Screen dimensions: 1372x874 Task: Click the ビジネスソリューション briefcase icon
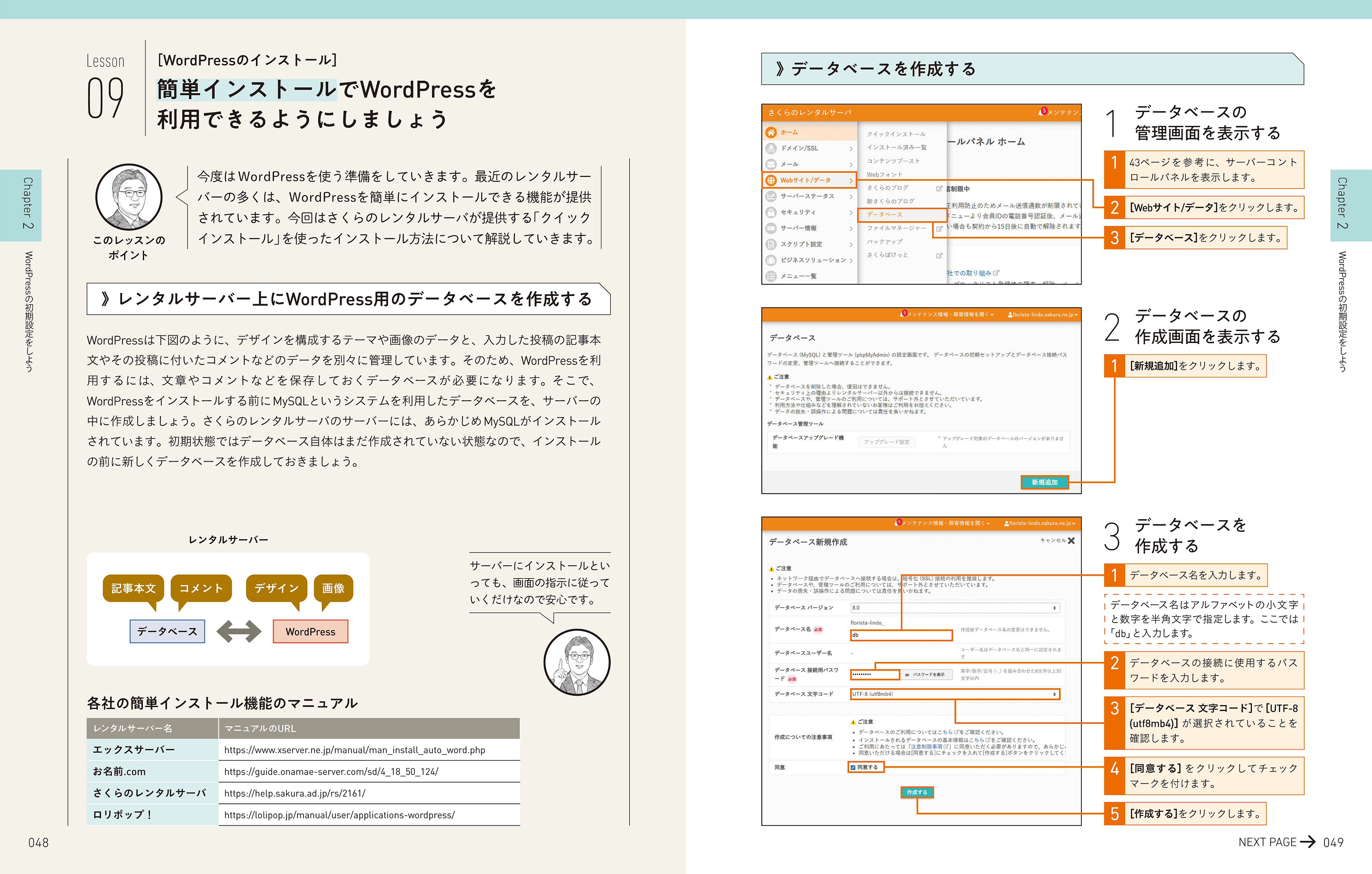point(771,260)
